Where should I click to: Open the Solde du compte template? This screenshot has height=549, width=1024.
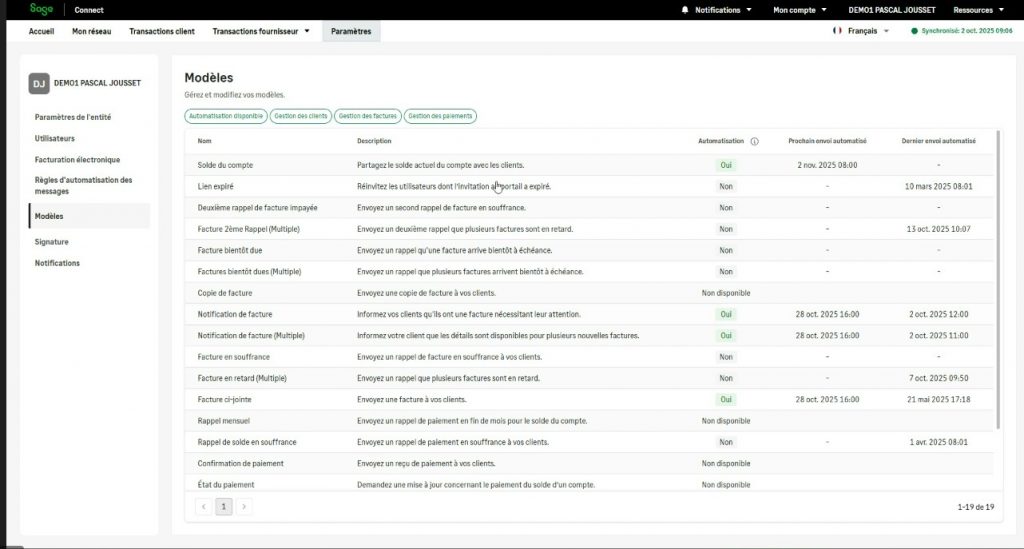[x=225, y=165]
